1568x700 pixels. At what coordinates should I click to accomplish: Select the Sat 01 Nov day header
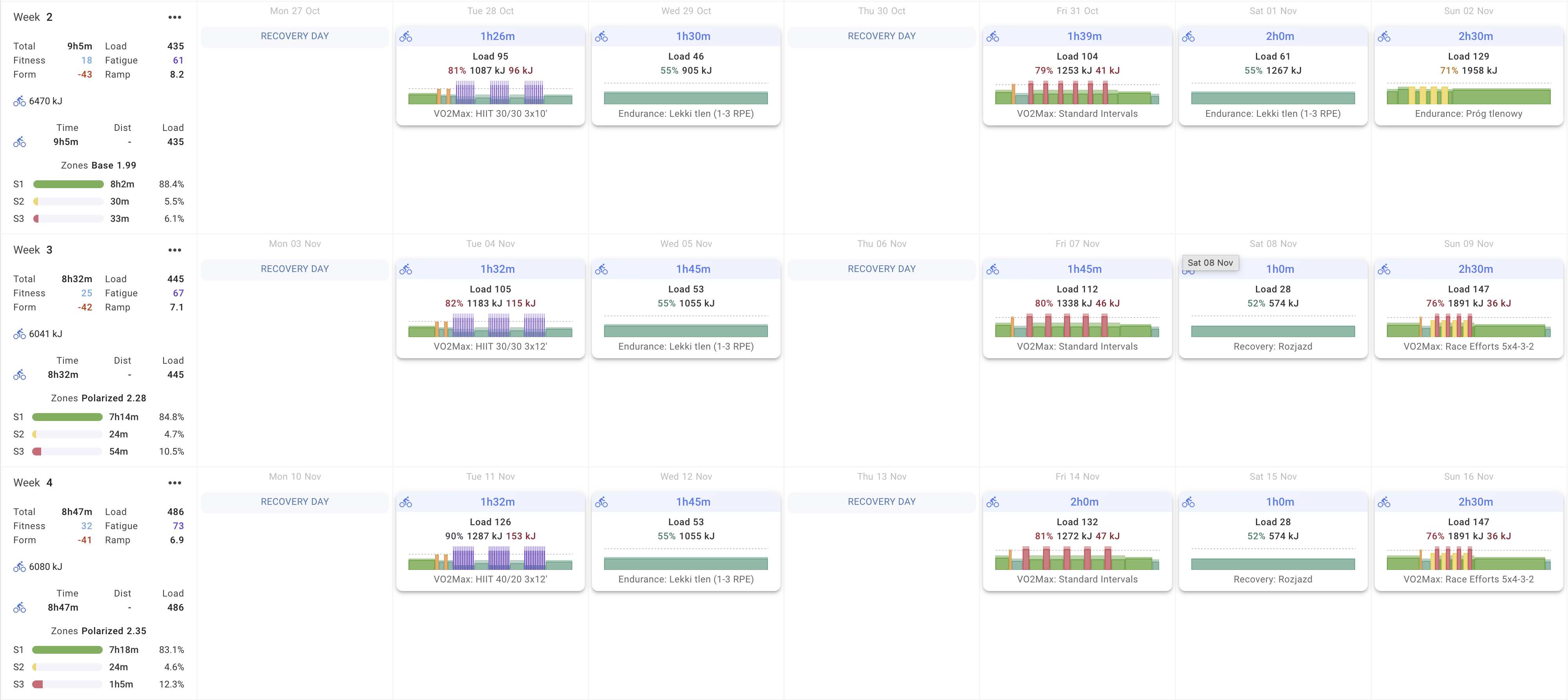1273,11
